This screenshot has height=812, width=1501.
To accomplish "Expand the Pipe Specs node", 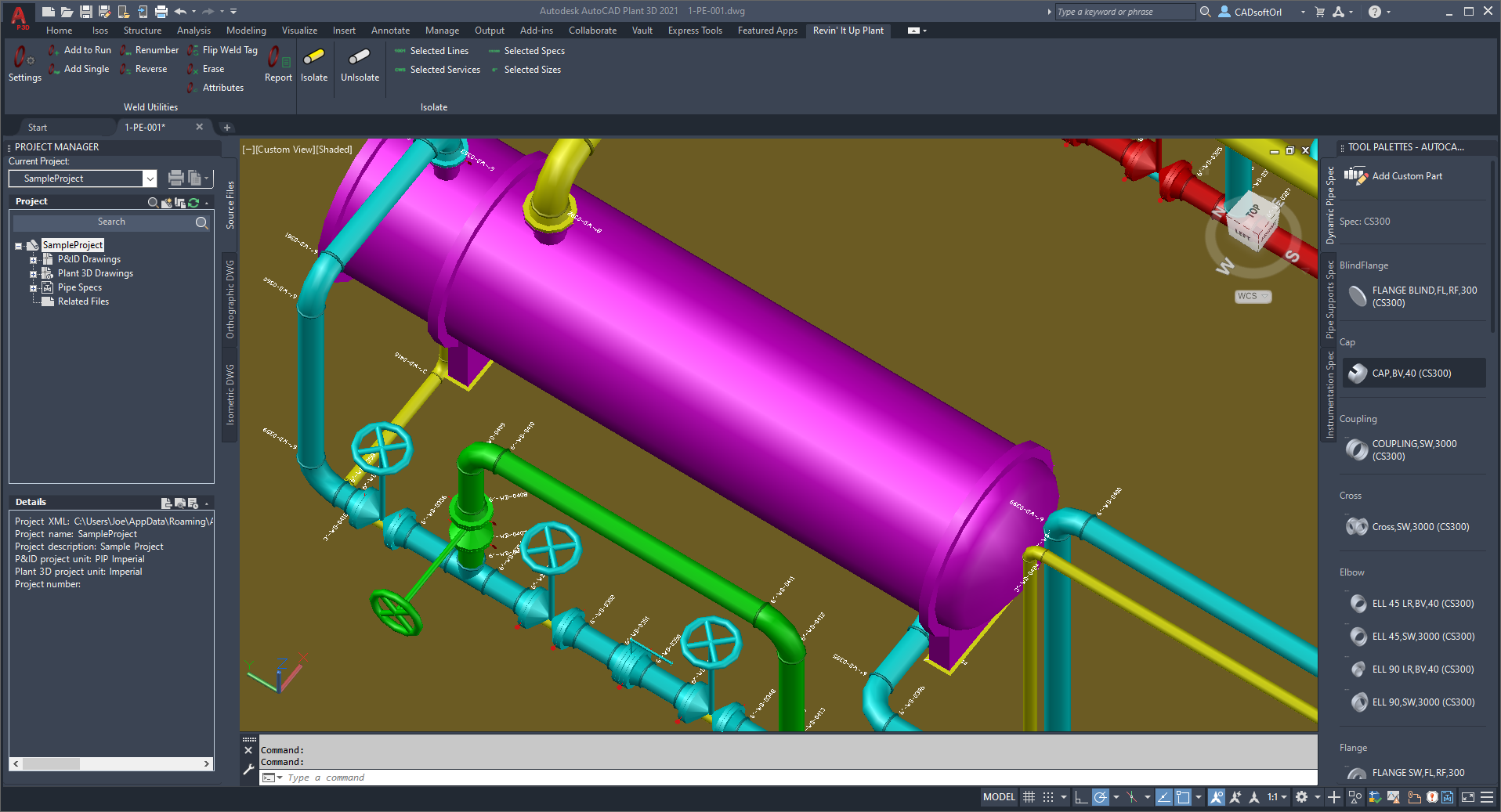I will [x=34, y=288].
